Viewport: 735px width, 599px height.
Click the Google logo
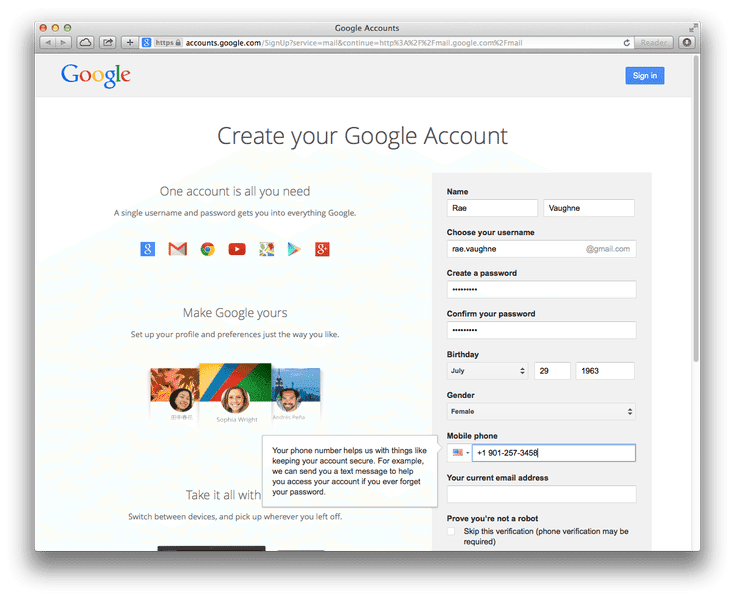tap(96, 75)
